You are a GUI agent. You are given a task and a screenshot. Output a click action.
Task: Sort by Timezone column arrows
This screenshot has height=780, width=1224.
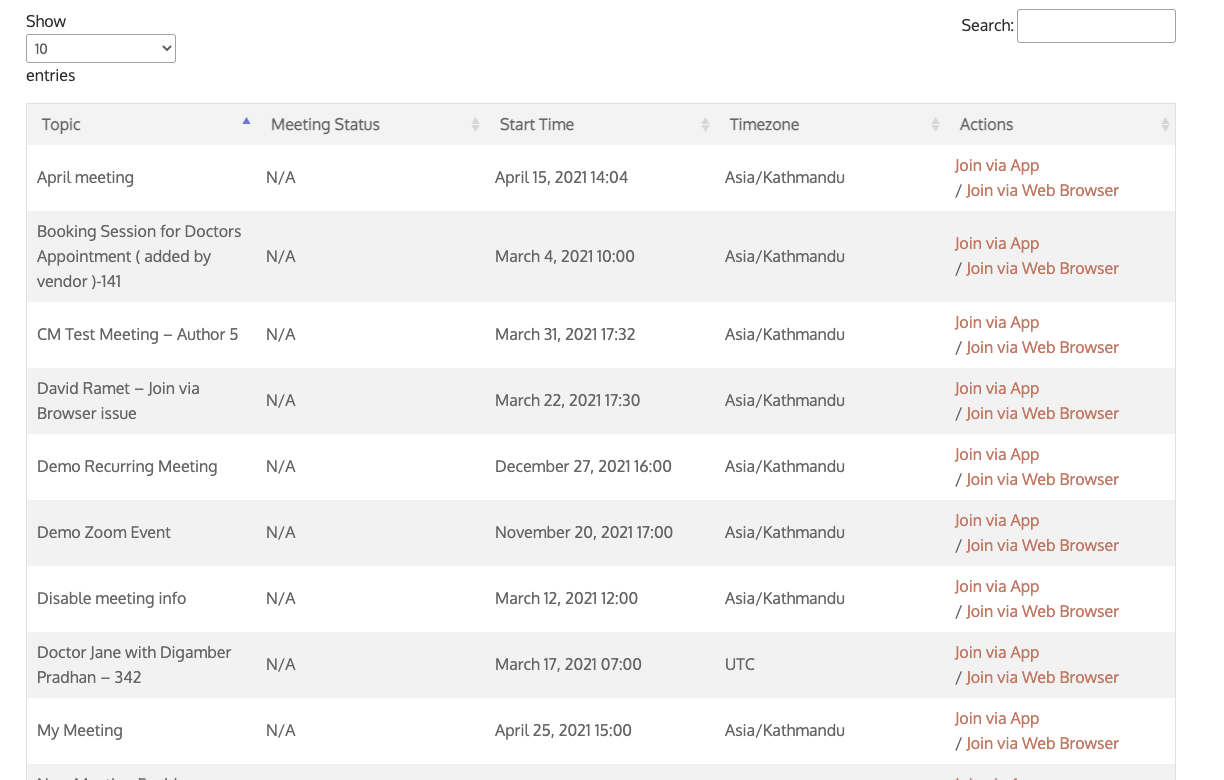pyautogui.click(x=935, y=125)
